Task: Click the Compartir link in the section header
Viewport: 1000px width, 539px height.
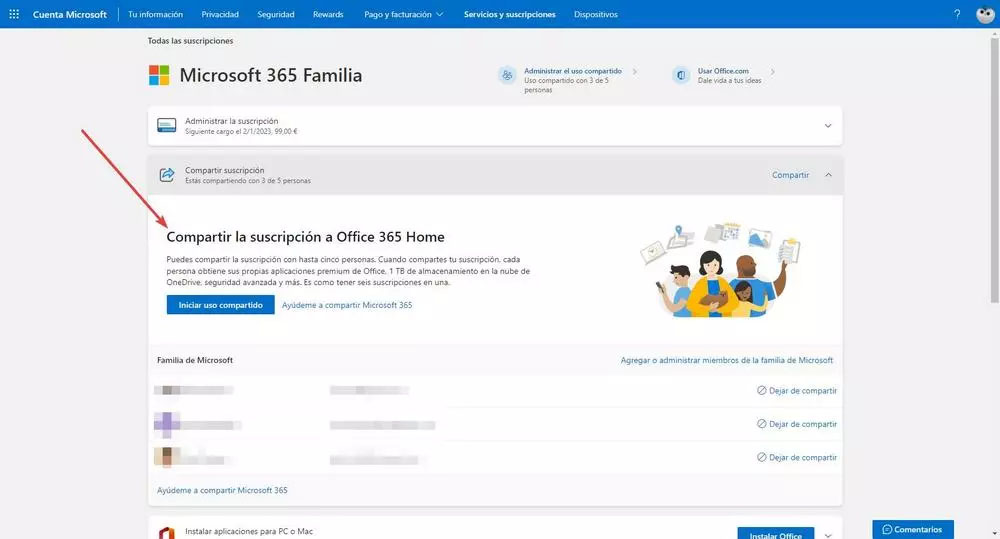Action: [790, 175]
